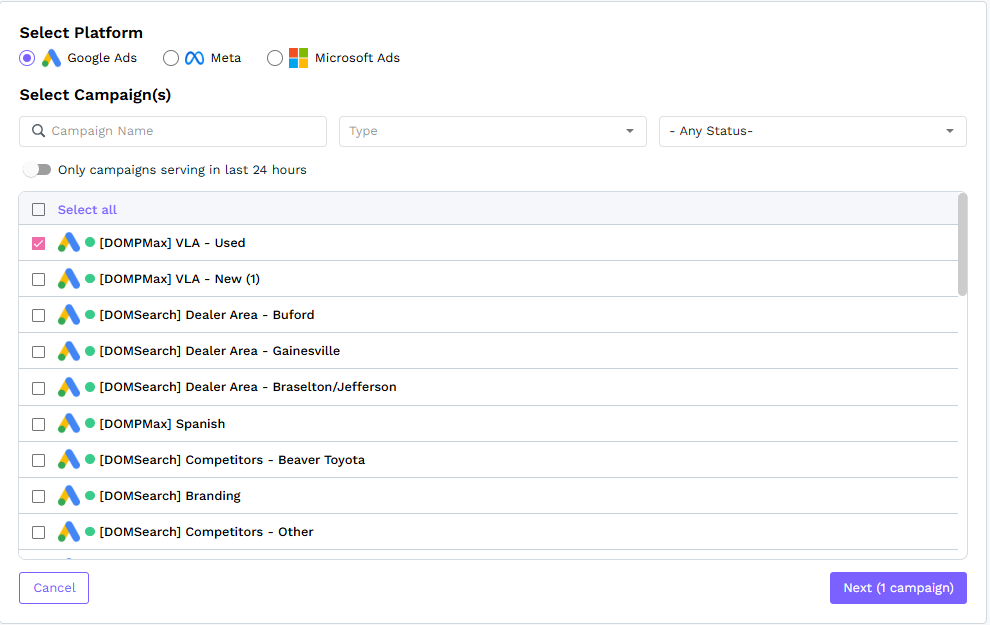
Task: Check the Competitors - Beaver Toyota checkbox
Action: (x=39, y=460)
